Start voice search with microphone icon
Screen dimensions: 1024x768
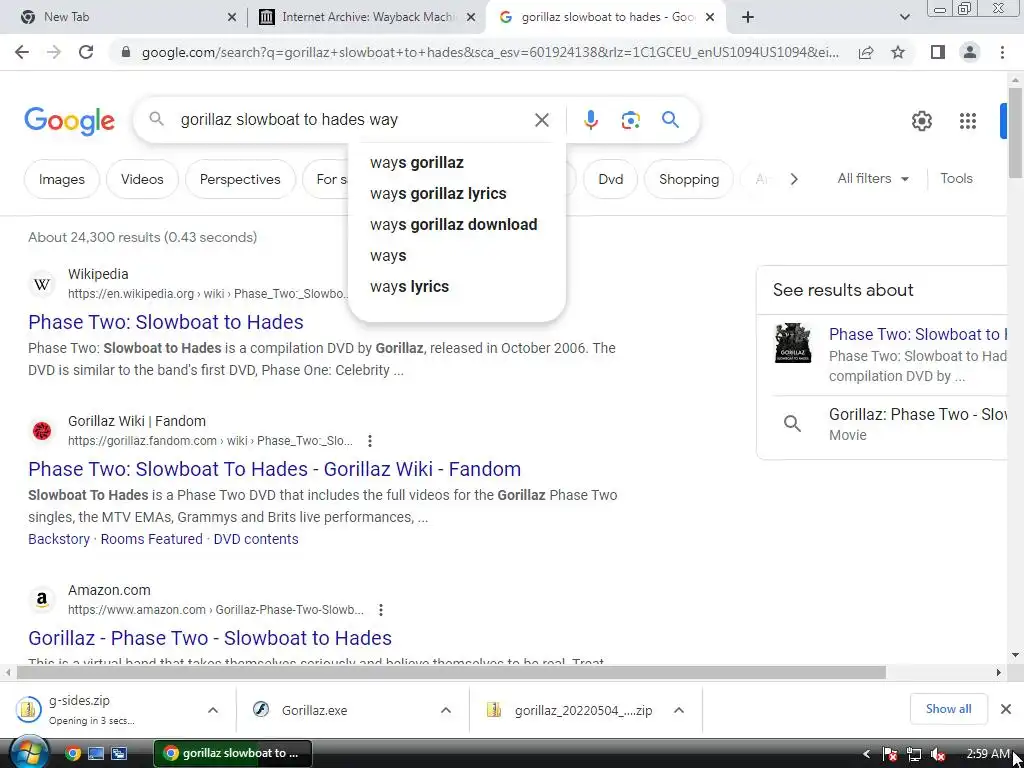pyautogui.click(x=590, y=120)
